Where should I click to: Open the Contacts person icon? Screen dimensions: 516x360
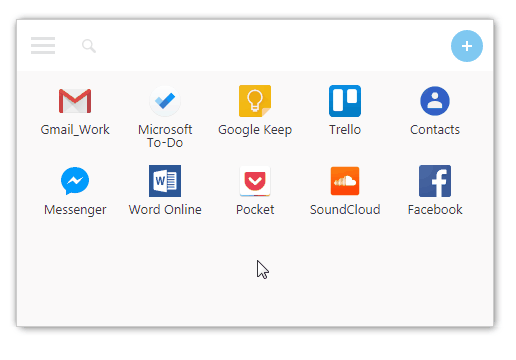pyautogui.click(x=435, y=101)
